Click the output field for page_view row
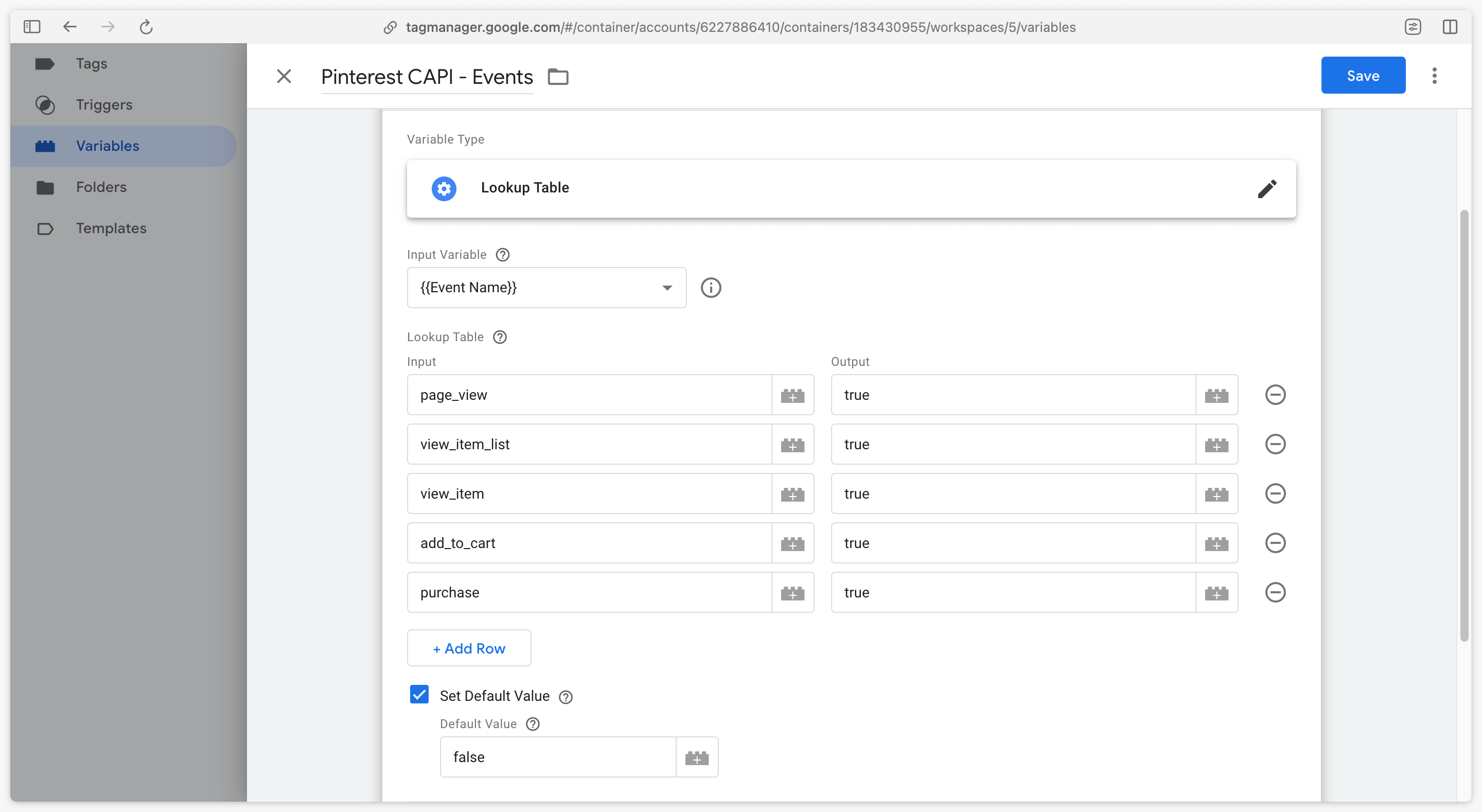This screenshot has height=812, width=1482. point(1013,395)
